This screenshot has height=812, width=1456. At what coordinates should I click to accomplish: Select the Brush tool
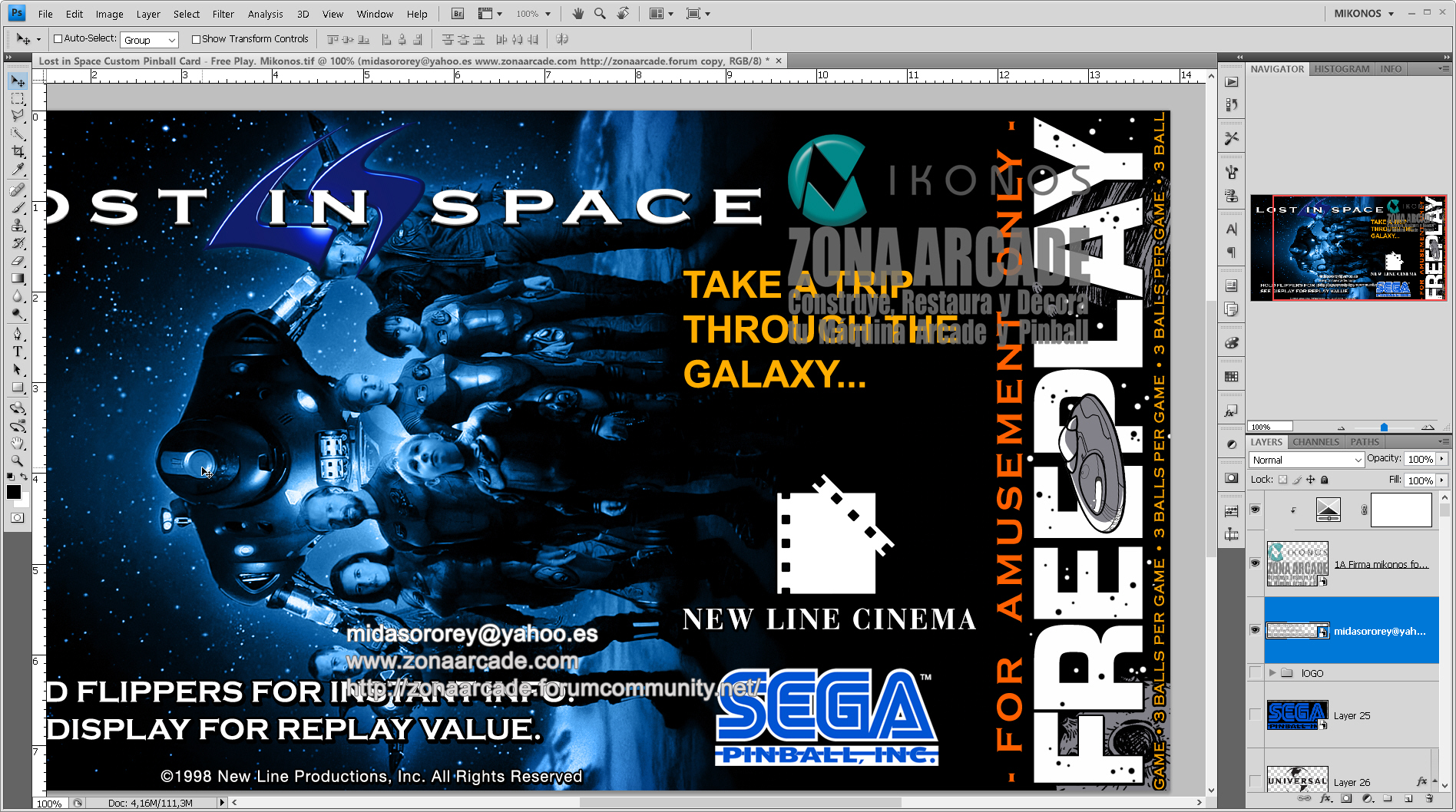point(18,207)
